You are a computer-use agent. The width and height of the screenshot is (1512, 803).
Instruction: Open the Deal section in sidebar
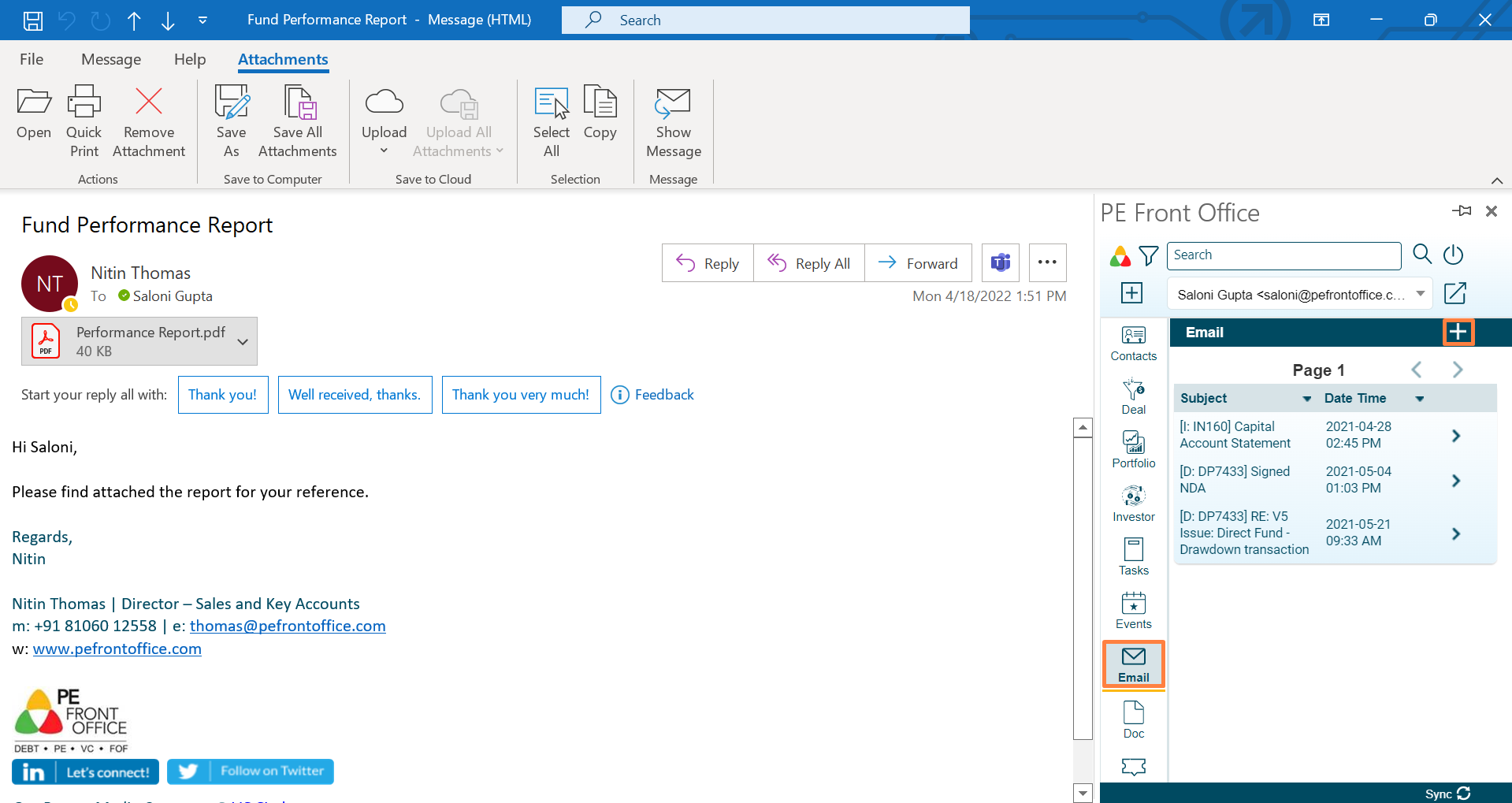(x=1133, y=396)
